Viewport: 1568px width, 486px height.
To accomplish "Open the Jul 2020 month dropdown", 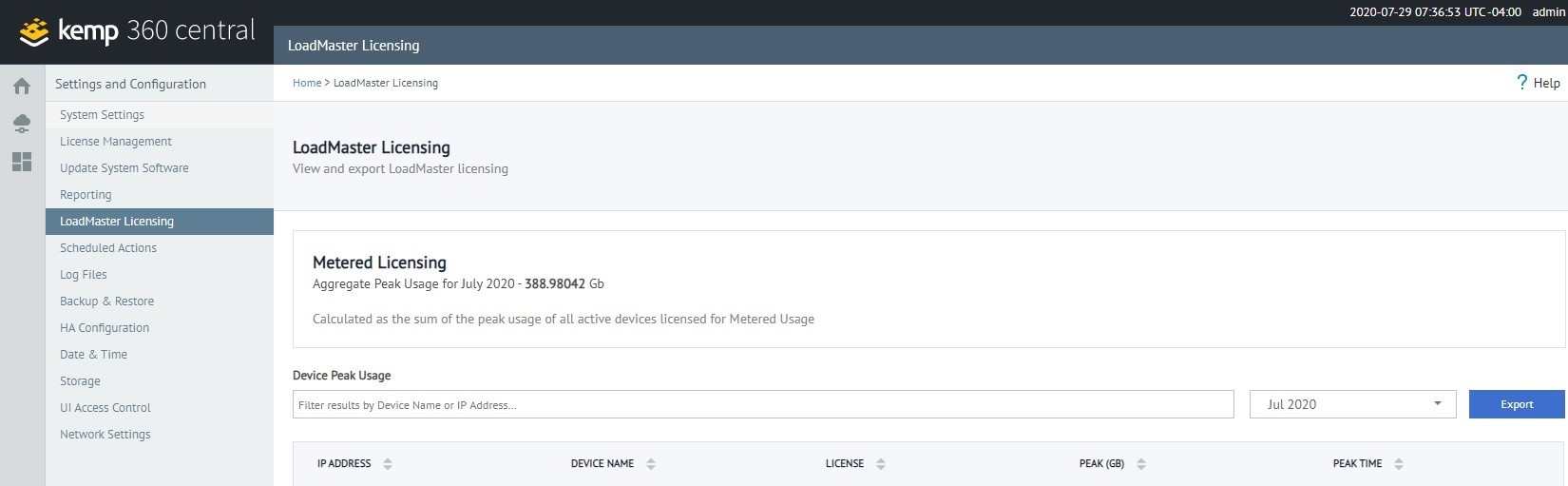I will point(1352,404).
